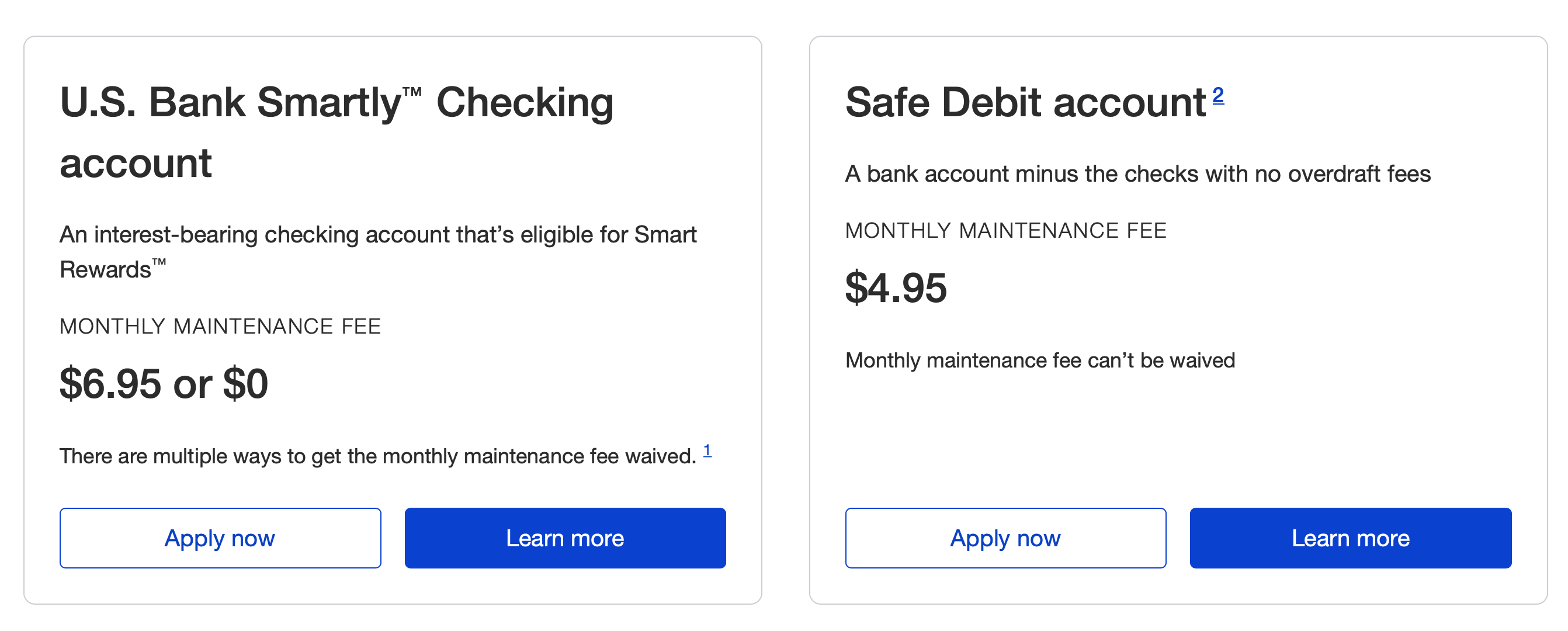This screenshot has height=631, width=1568.
Task: Follow footnote 1 link after fee waived sentence
Action: tap(707, 450)
